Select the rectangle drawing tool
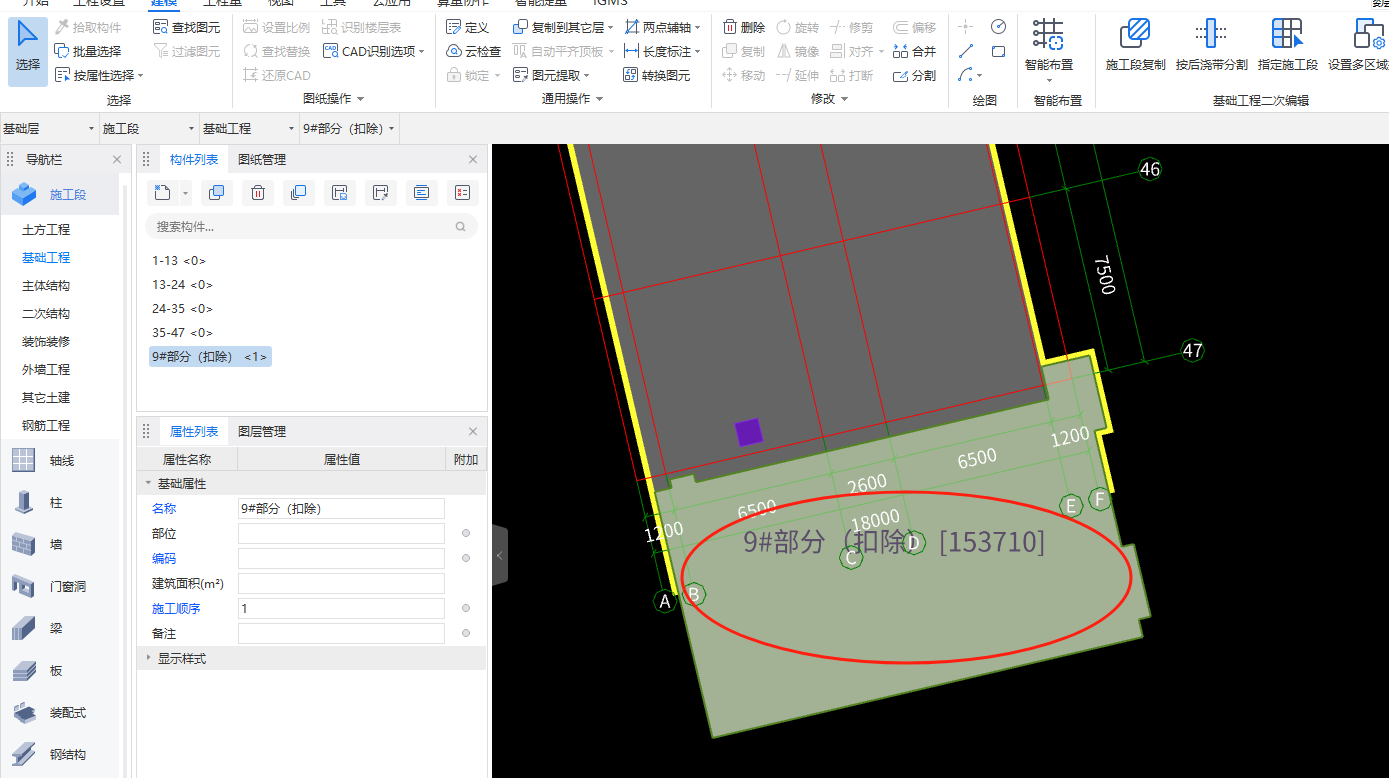 [998, 51]
